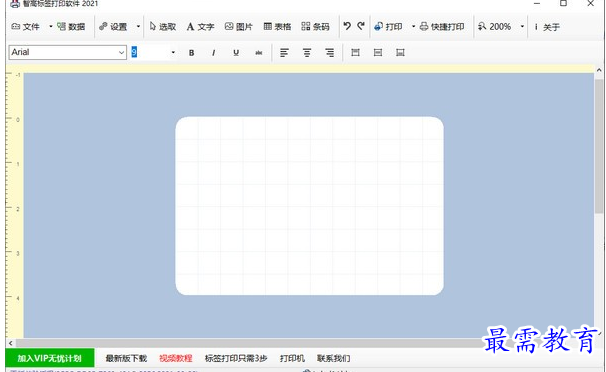Open the 数据 (Data) tool

pyautogui.click(x=71, y=27)
